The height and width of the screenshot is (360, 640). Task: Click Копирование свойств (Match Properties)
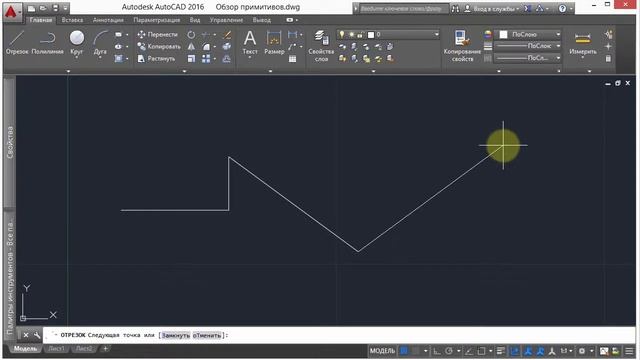click(x=462, y=46)
